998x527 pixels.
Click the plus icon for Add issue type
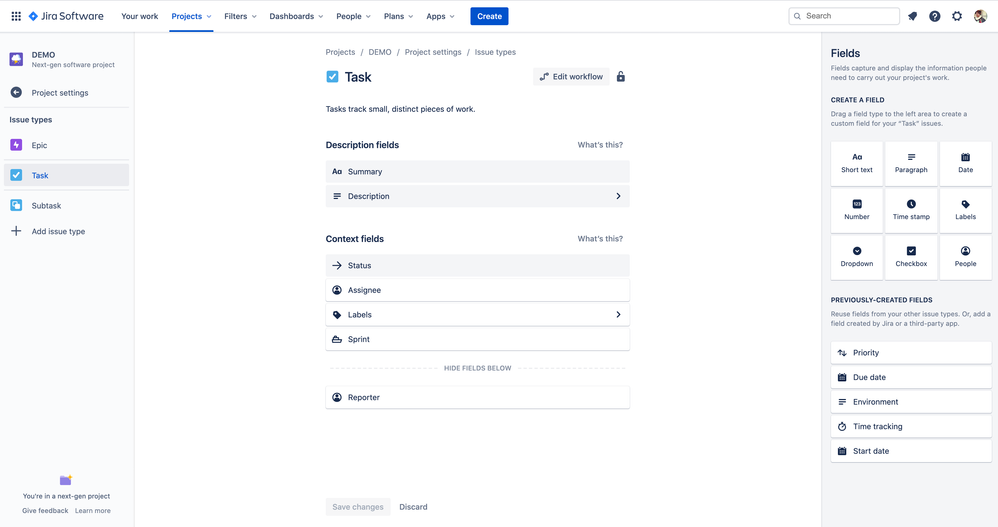(17, 231)
